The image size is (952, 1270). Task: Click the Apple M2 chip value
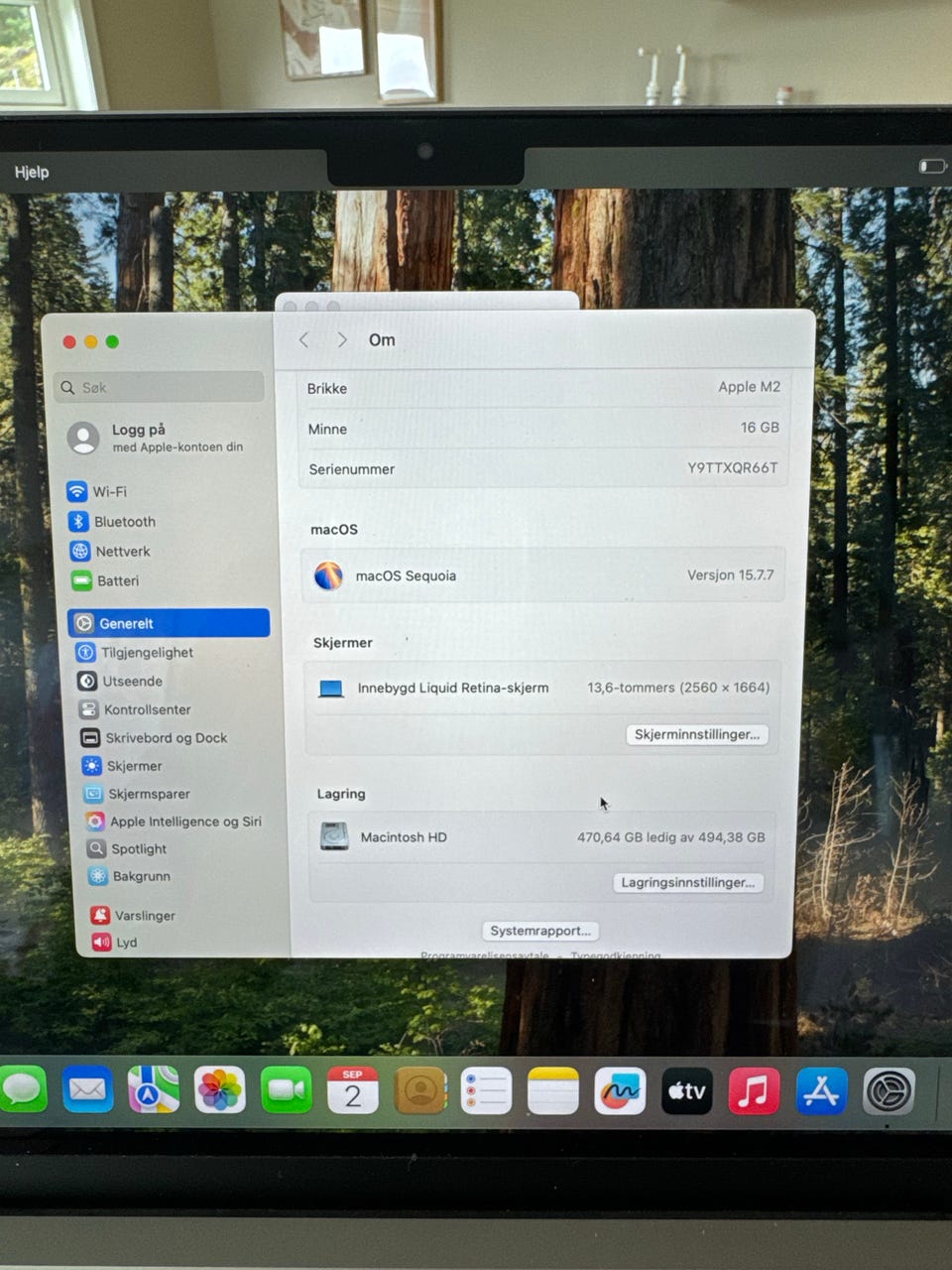[x=750, y=387]
